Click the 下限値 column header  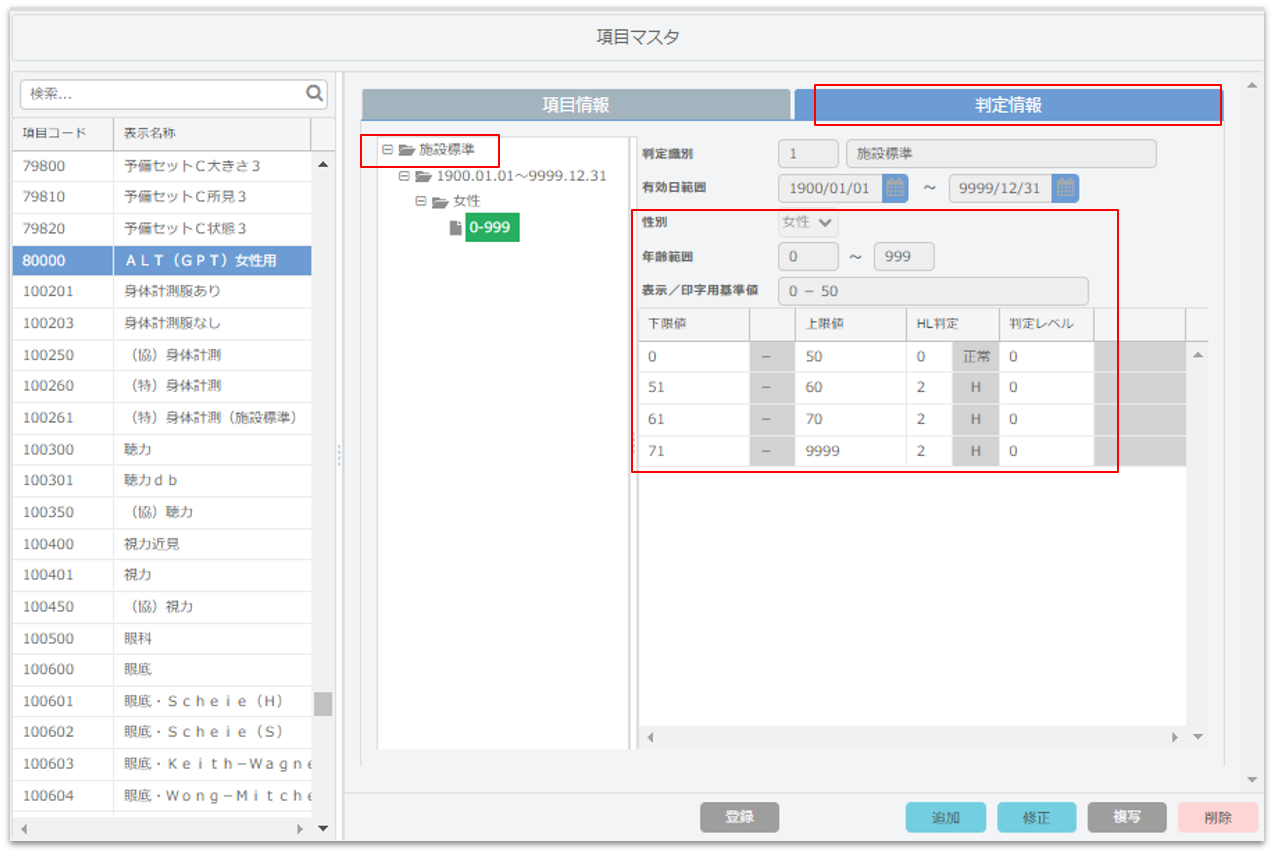pos(694,324)
